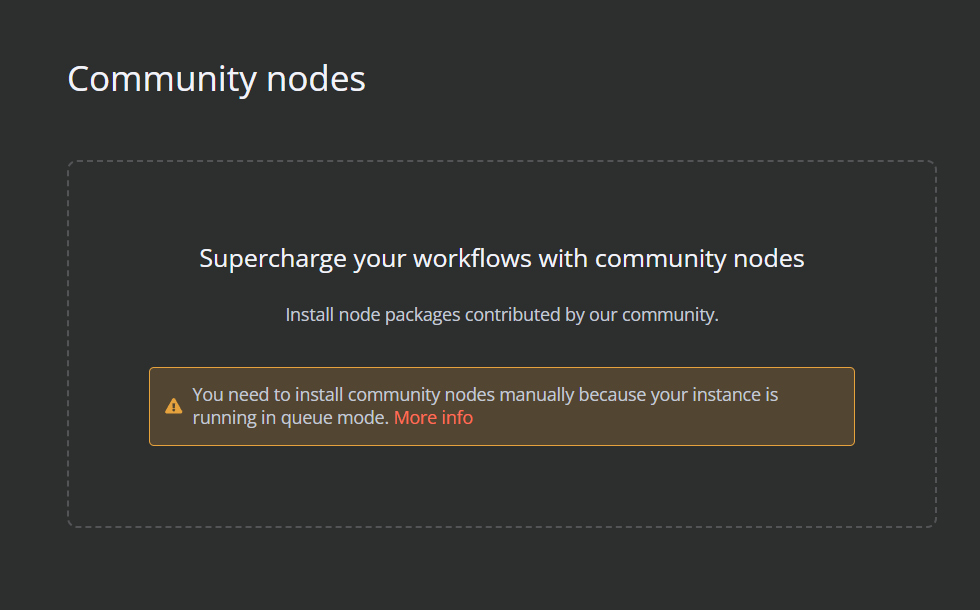Click 'Install' at the description's start
The height and width of the screenshot is (610, 980).
[x=309, y=314]
